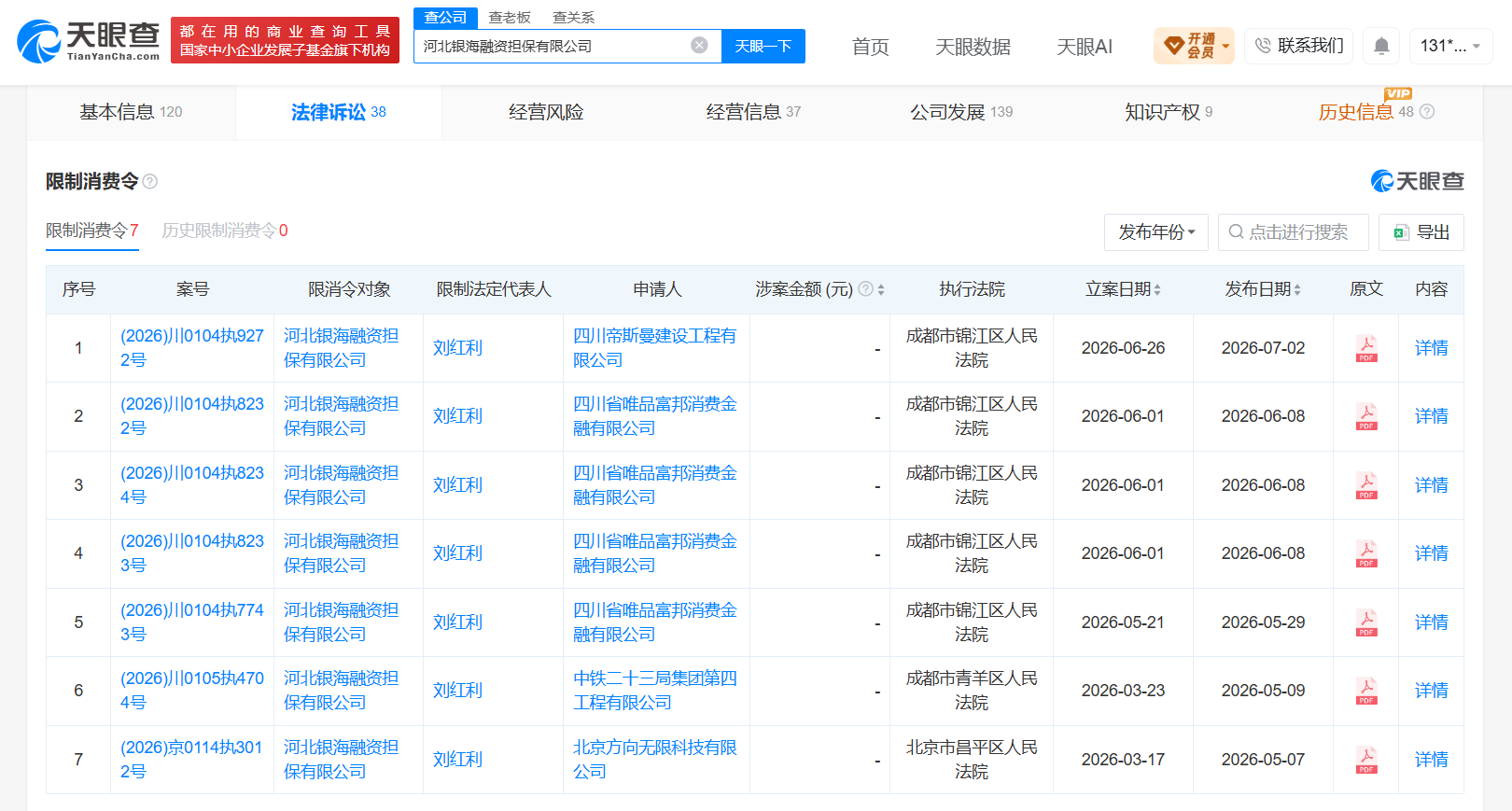Switch to 基本信息 tab
The height and width of the screenshot is (811, 1512).
click(131, 112)
